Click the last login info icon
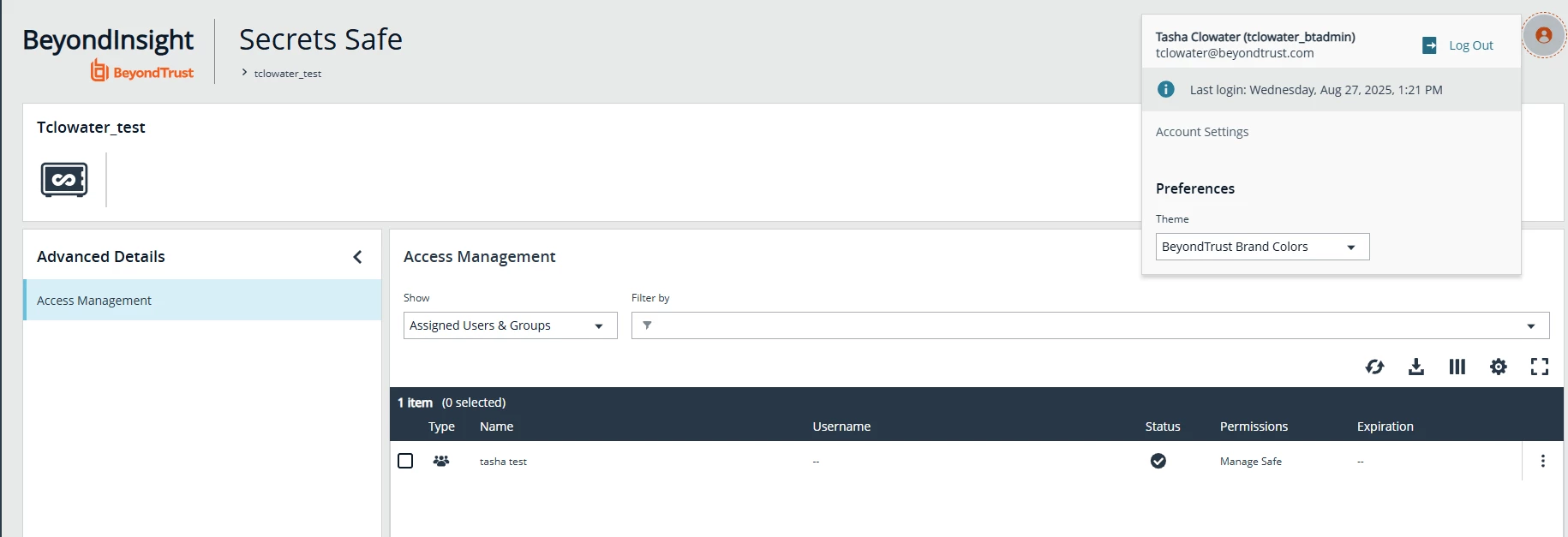The height and width of the screenshot is (537, 1568). (x=1165, y=89)
